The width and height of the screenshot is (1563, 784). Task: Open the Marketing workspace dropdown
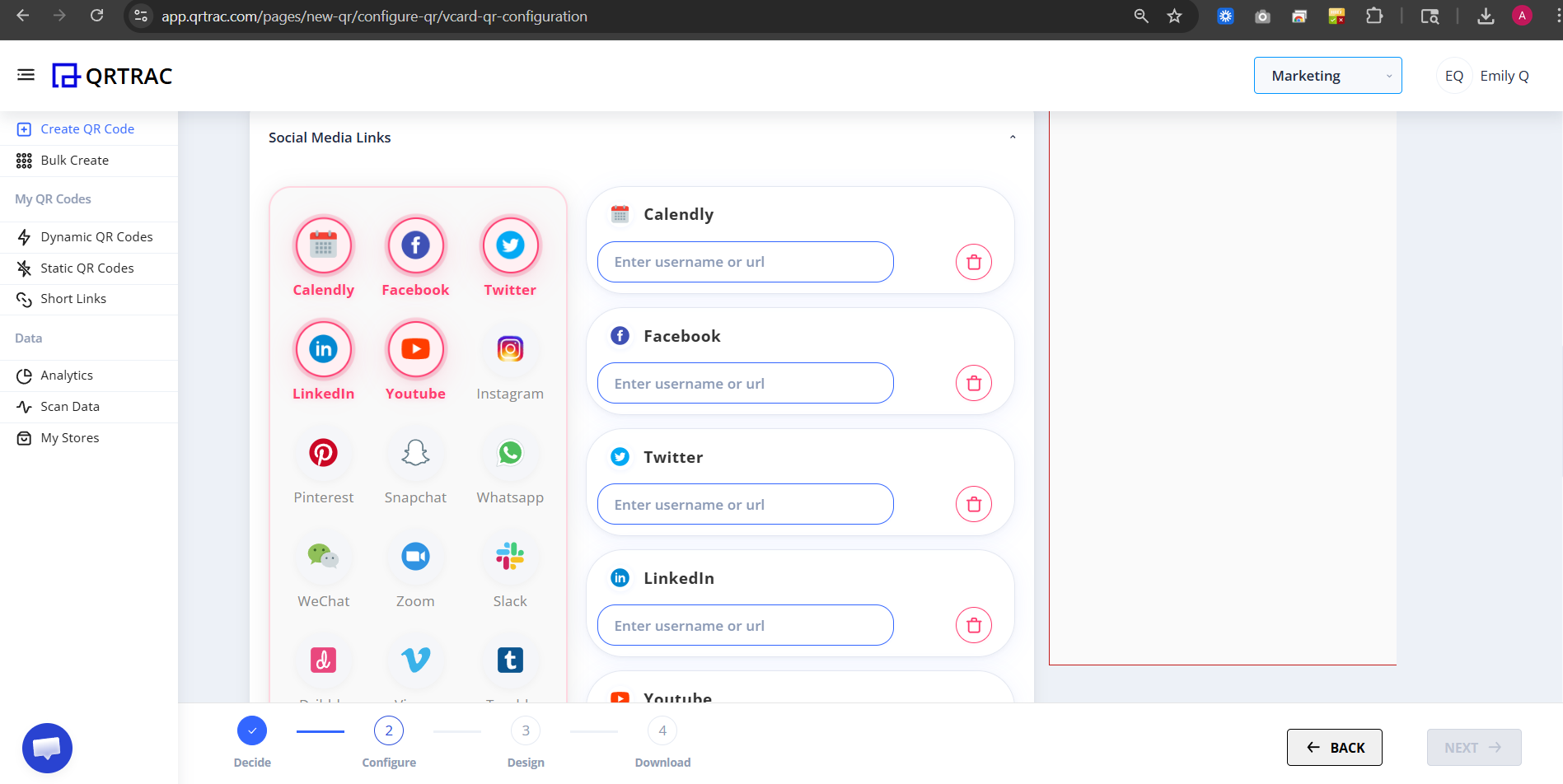[1327, 75]
